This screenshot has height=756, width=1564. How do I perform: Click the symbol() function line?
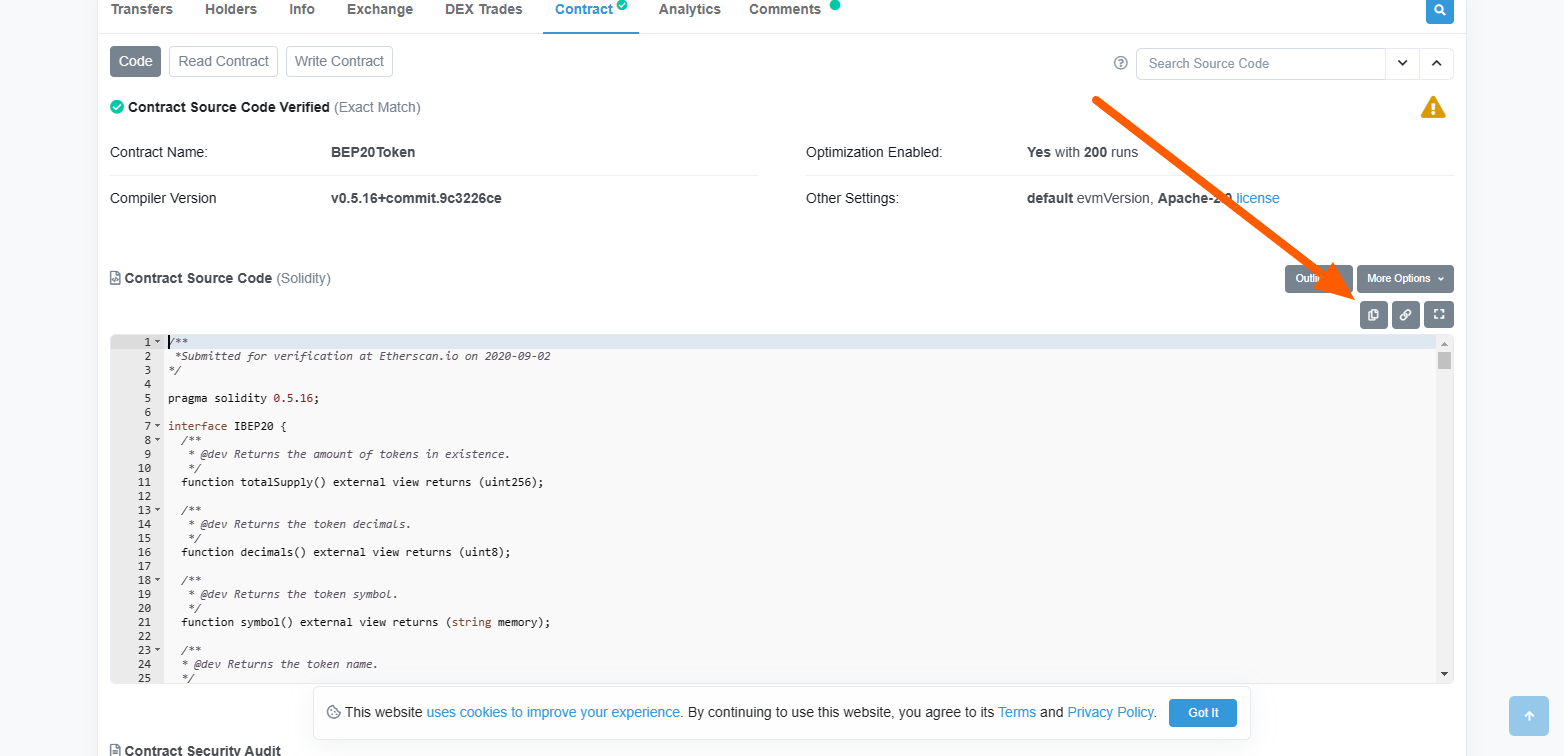[x=366, y=622]
